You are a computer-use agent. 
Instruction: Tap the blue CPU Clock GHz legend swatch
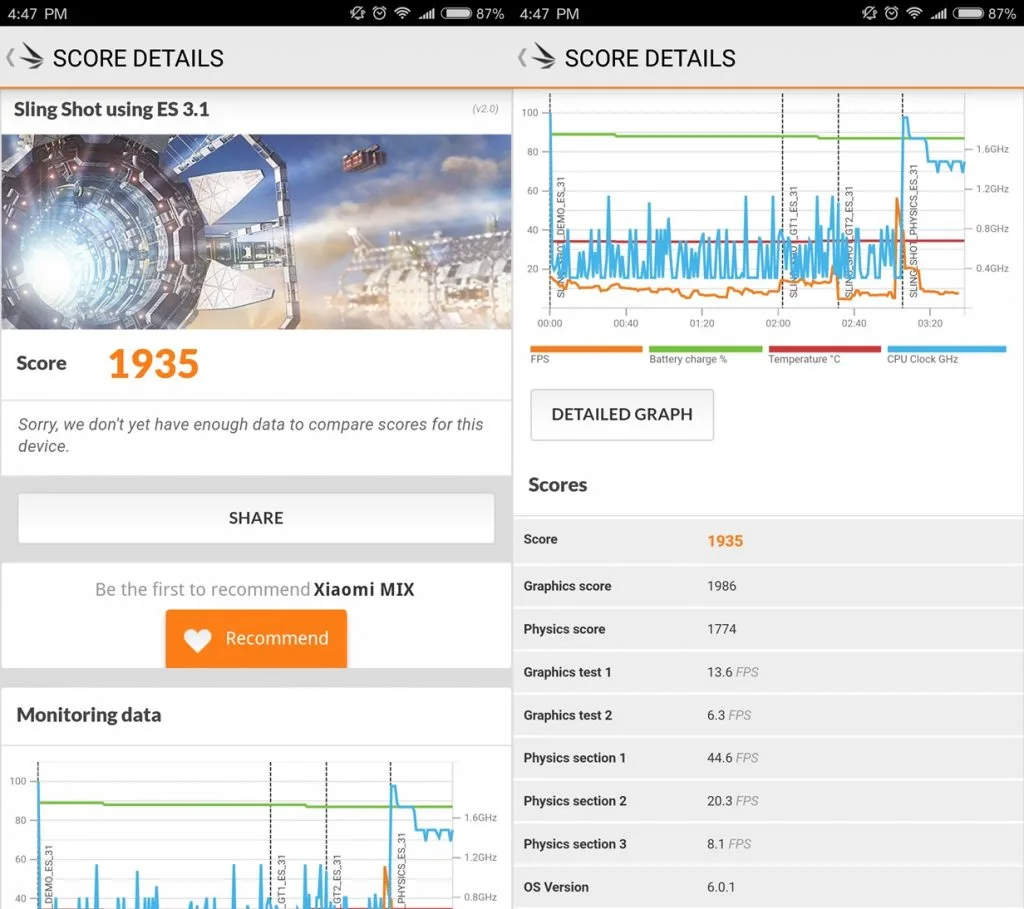(946, 349)
